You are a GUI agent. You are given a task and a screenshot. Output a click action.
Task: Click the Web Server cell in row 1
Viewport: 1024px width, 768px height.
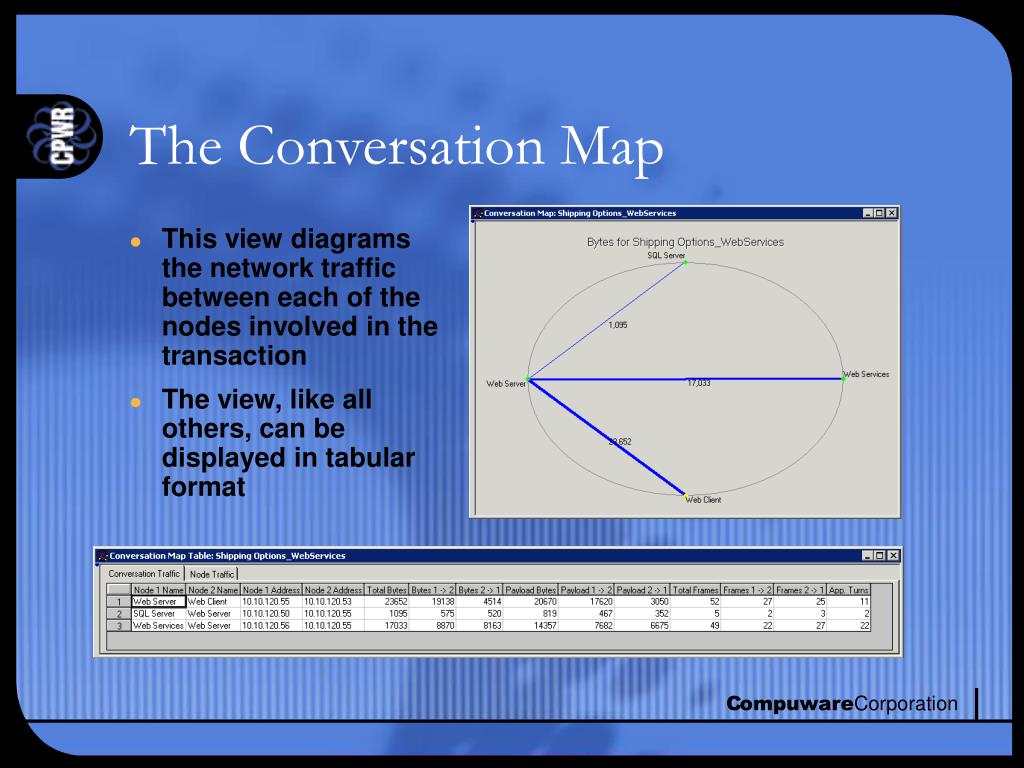coord(159,601)
